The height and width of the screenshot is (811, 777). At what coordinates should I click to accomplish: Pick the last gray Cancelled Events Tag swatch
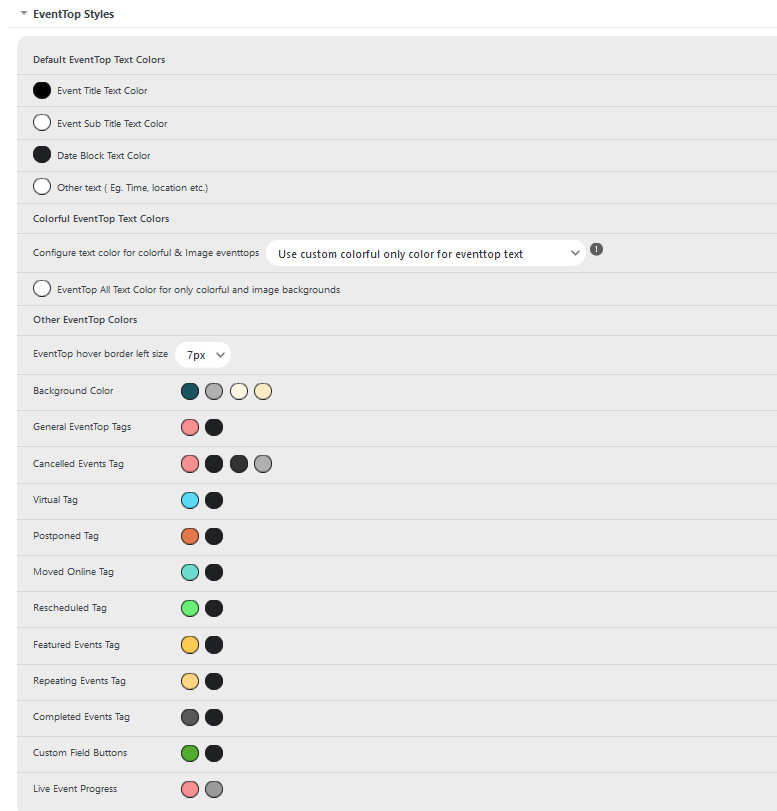coord(263,464)
